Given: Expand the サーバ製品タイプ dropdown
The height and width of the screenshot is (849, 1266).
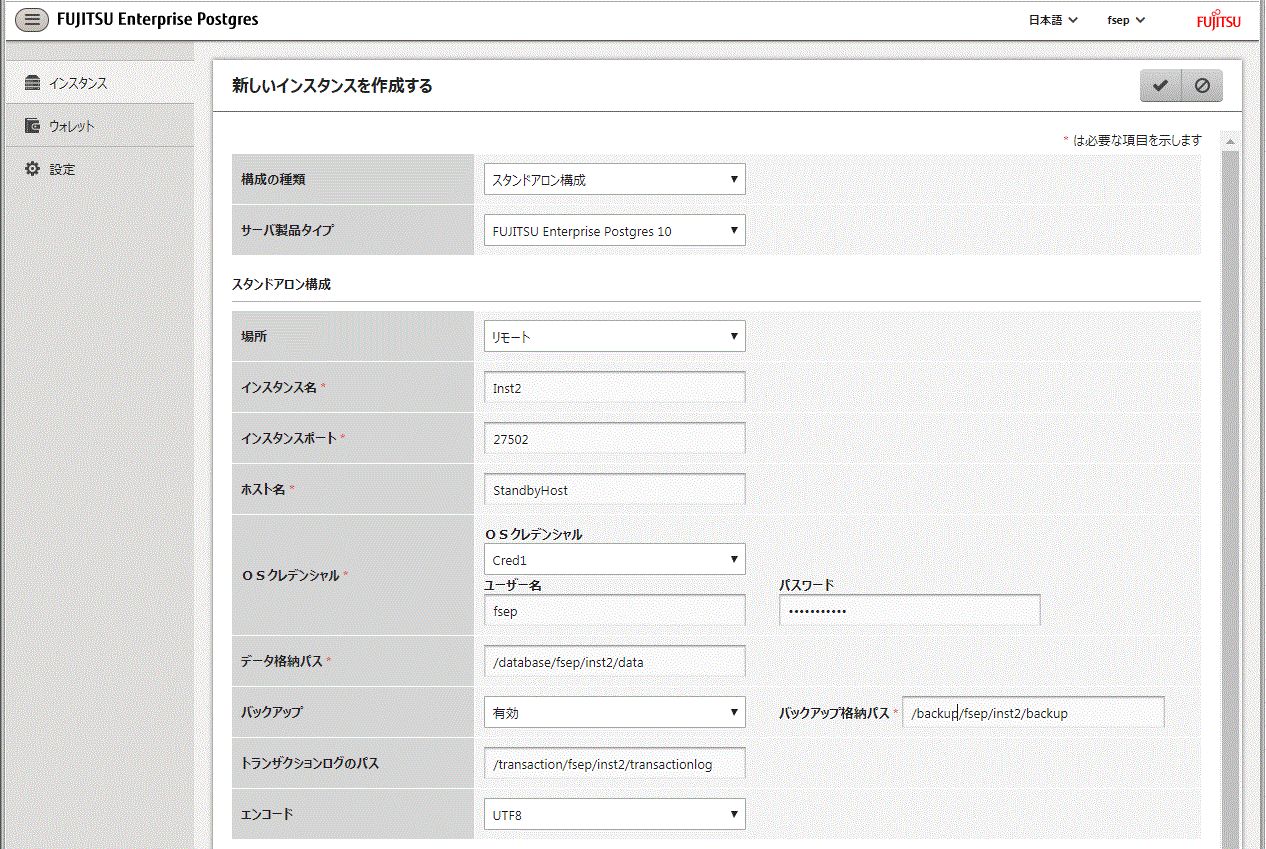Looking at the screenshot, I should (615, 231).
